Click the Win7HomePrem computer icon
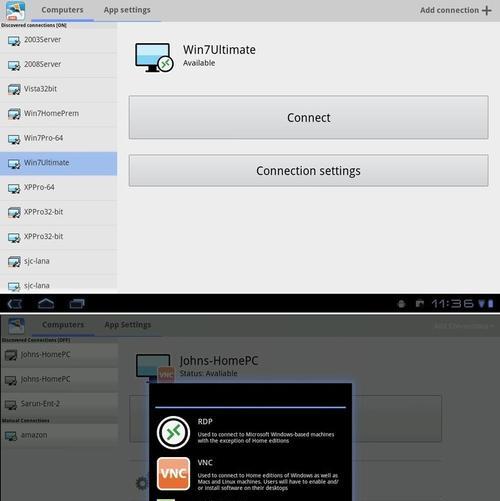Viewport: 500px width, 501px height. pyautogui.click(x=14, y=114)
